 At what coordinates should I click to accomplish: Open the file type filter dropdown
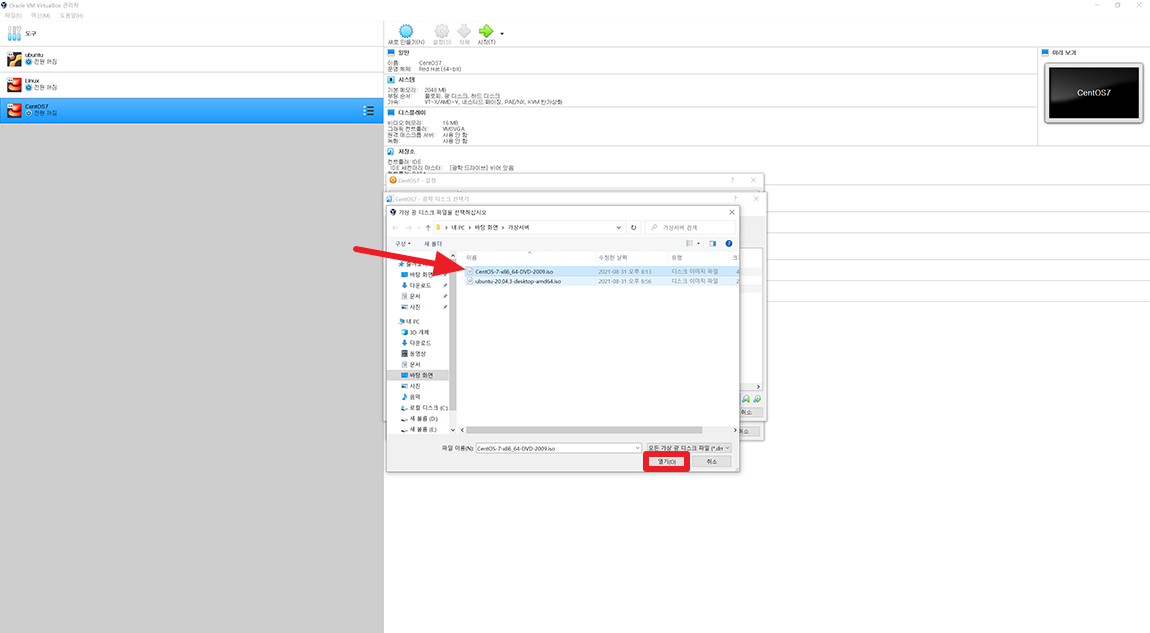pyautogui.click(x=689, y=448)
